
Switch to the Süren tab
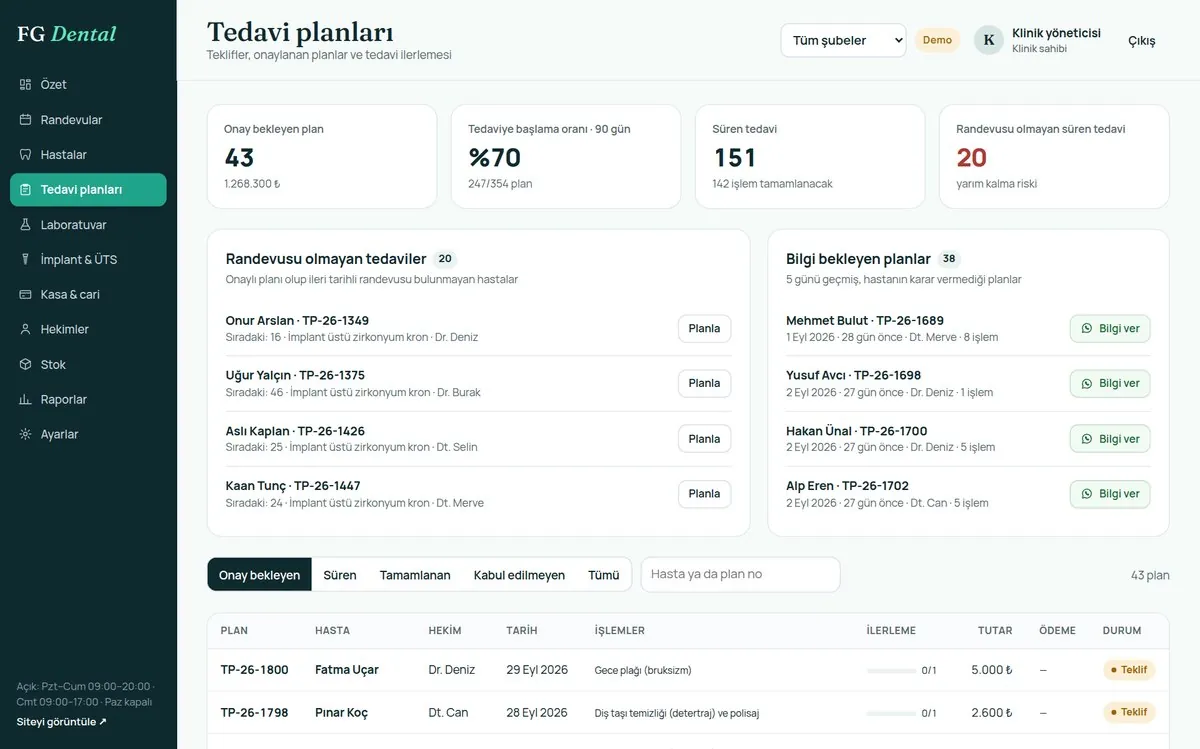point(340,575)
